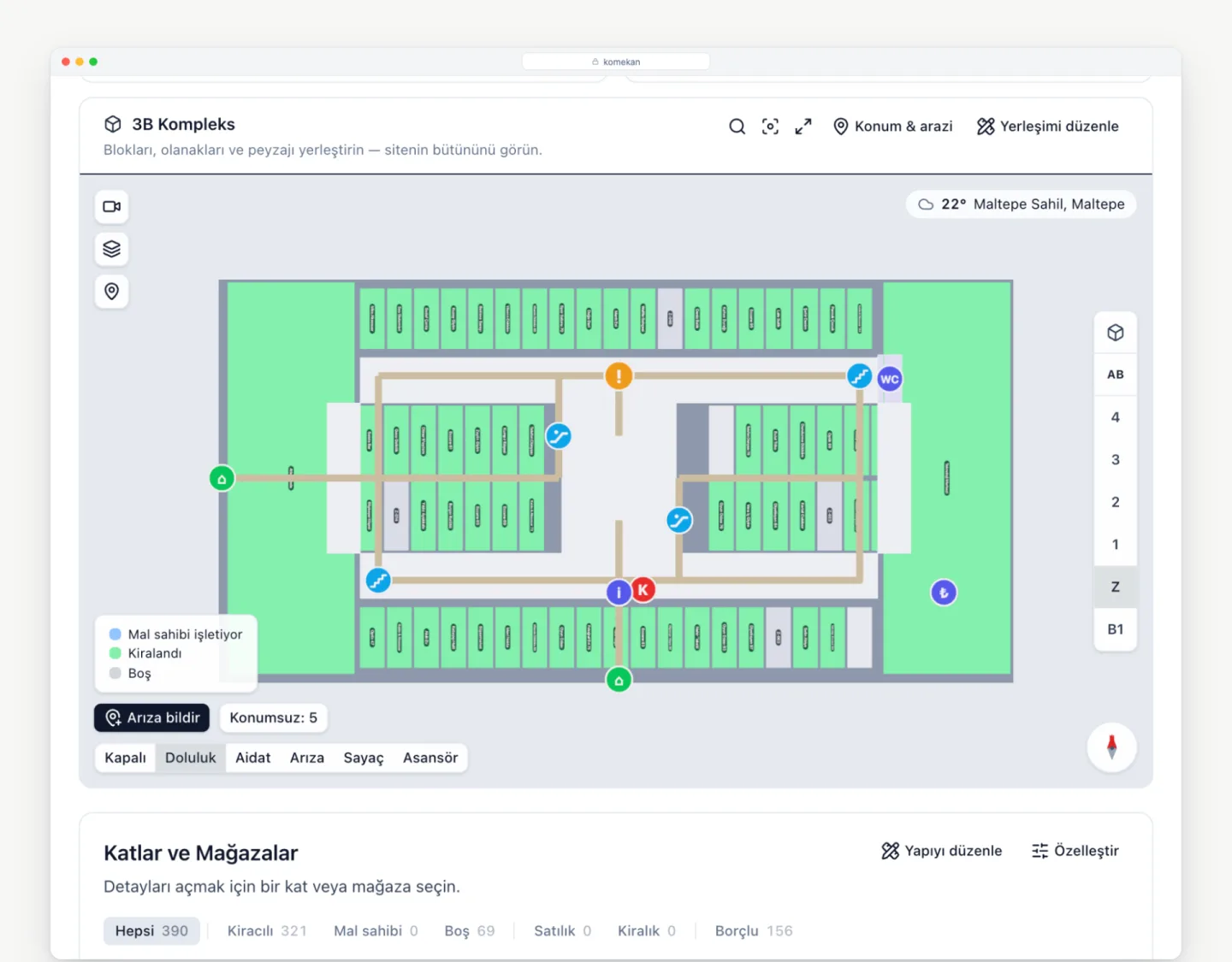Filter stores by Kiracılı 321
The width and height of the screenshot is (1232, 962).
(x=267, y=931)
